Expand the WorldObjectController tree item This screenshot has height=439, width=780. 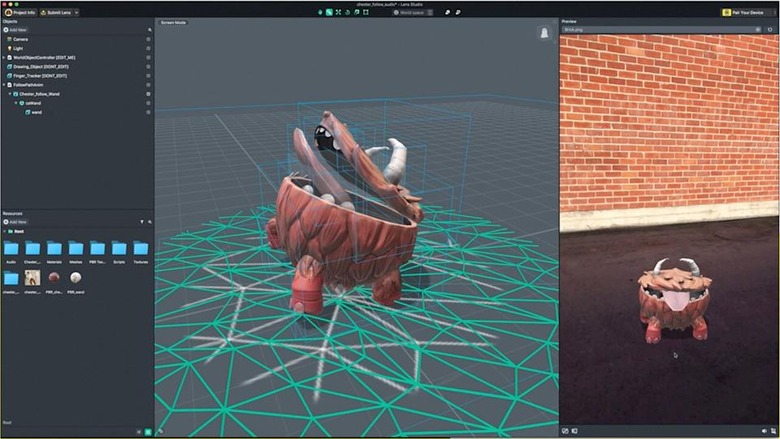pos(4,57)
